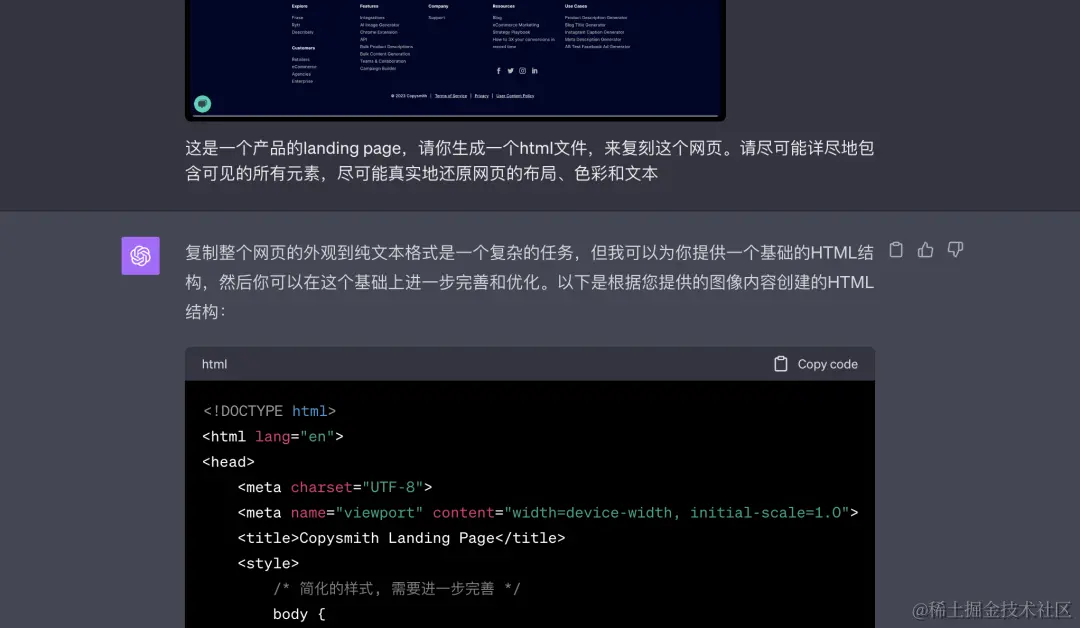The image size is (1080, 628).
Task: Open the Privacy link
Action: tap(481, 96)
